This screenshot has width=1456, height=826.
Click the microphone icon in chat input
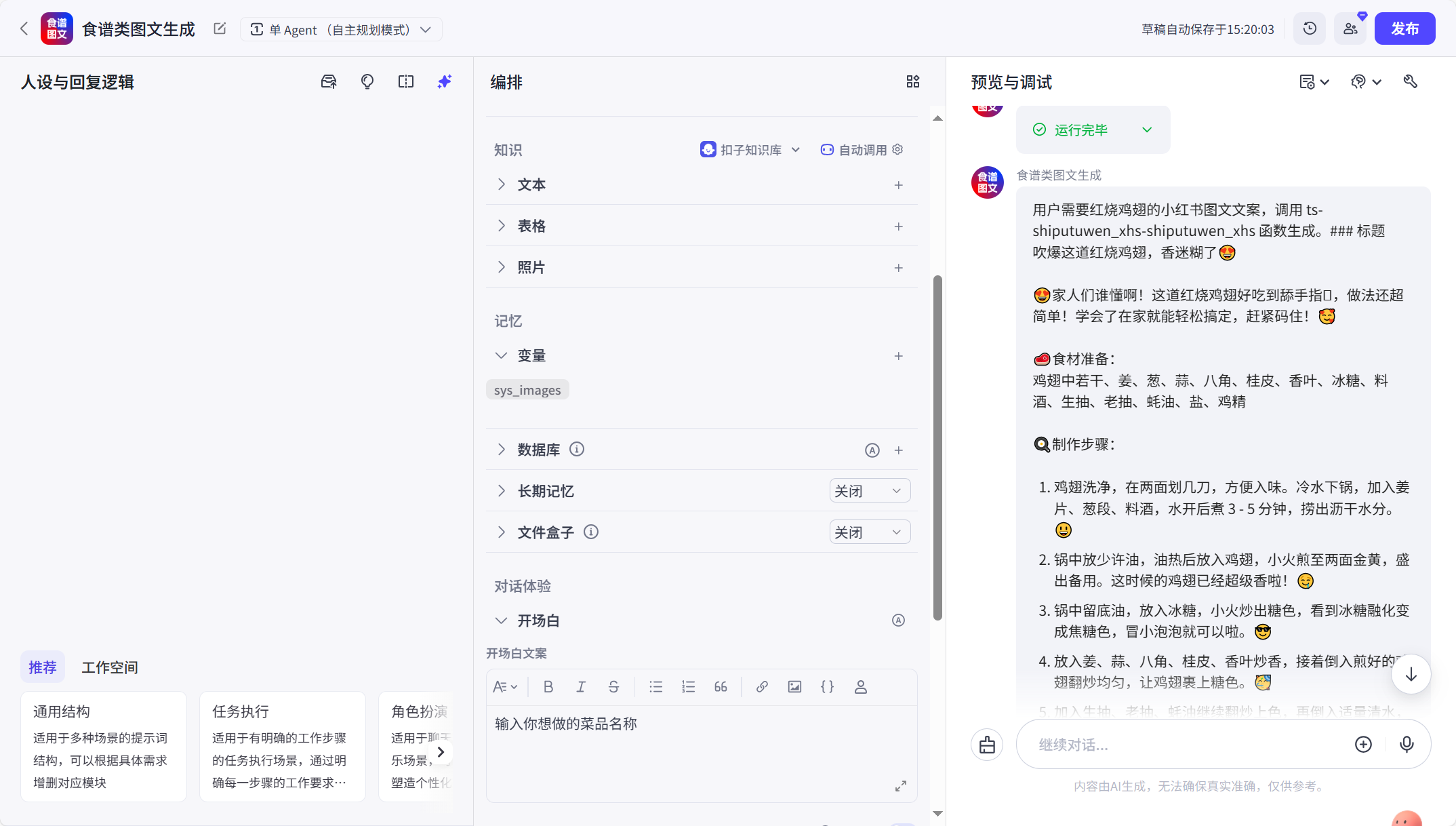tap(1407, 744)
